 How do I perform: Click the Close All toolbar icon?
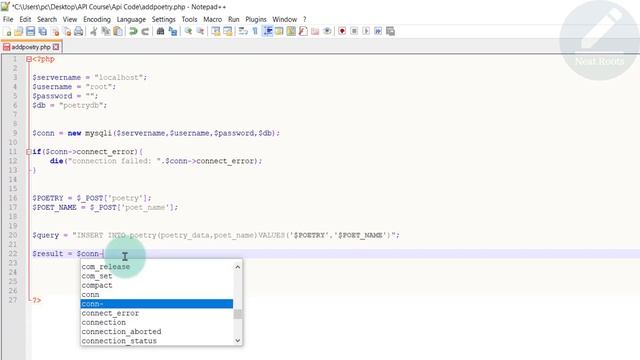coord(67,31)
